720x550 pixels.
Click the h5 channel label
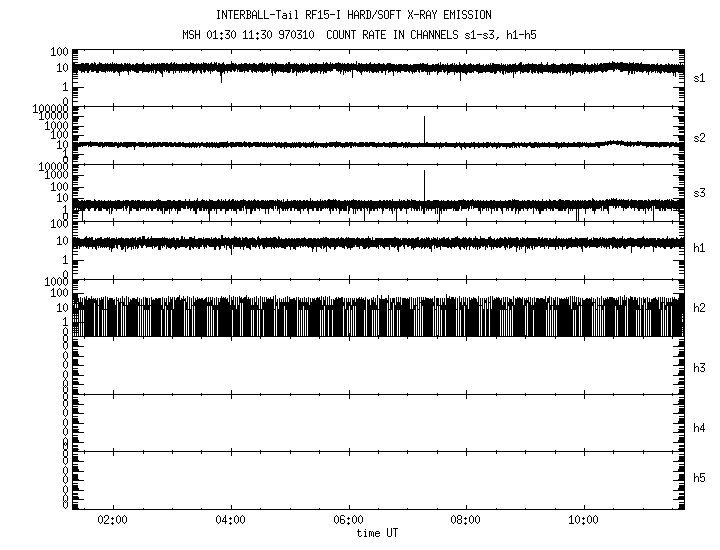click(x=699, y=478)
